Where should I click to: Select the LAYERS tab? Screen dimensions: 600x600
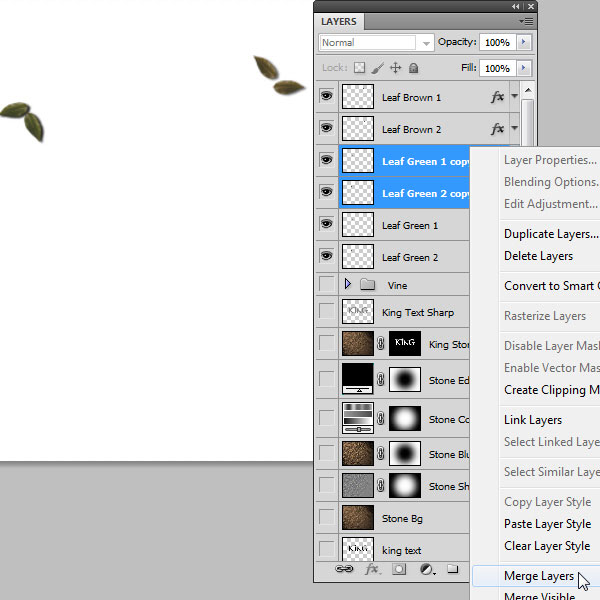click(x=339, y=21)
